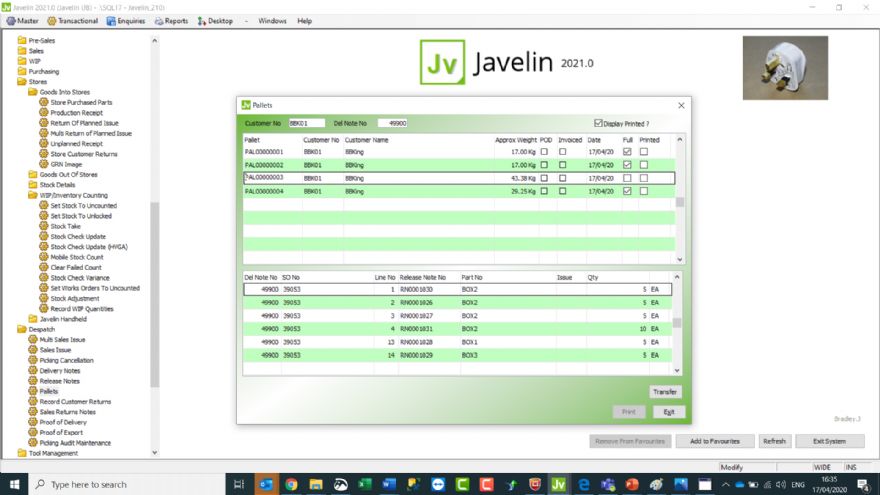Click the Exit System button
Viewport: 880px width, 495px height.
click(x=829, y=441)
